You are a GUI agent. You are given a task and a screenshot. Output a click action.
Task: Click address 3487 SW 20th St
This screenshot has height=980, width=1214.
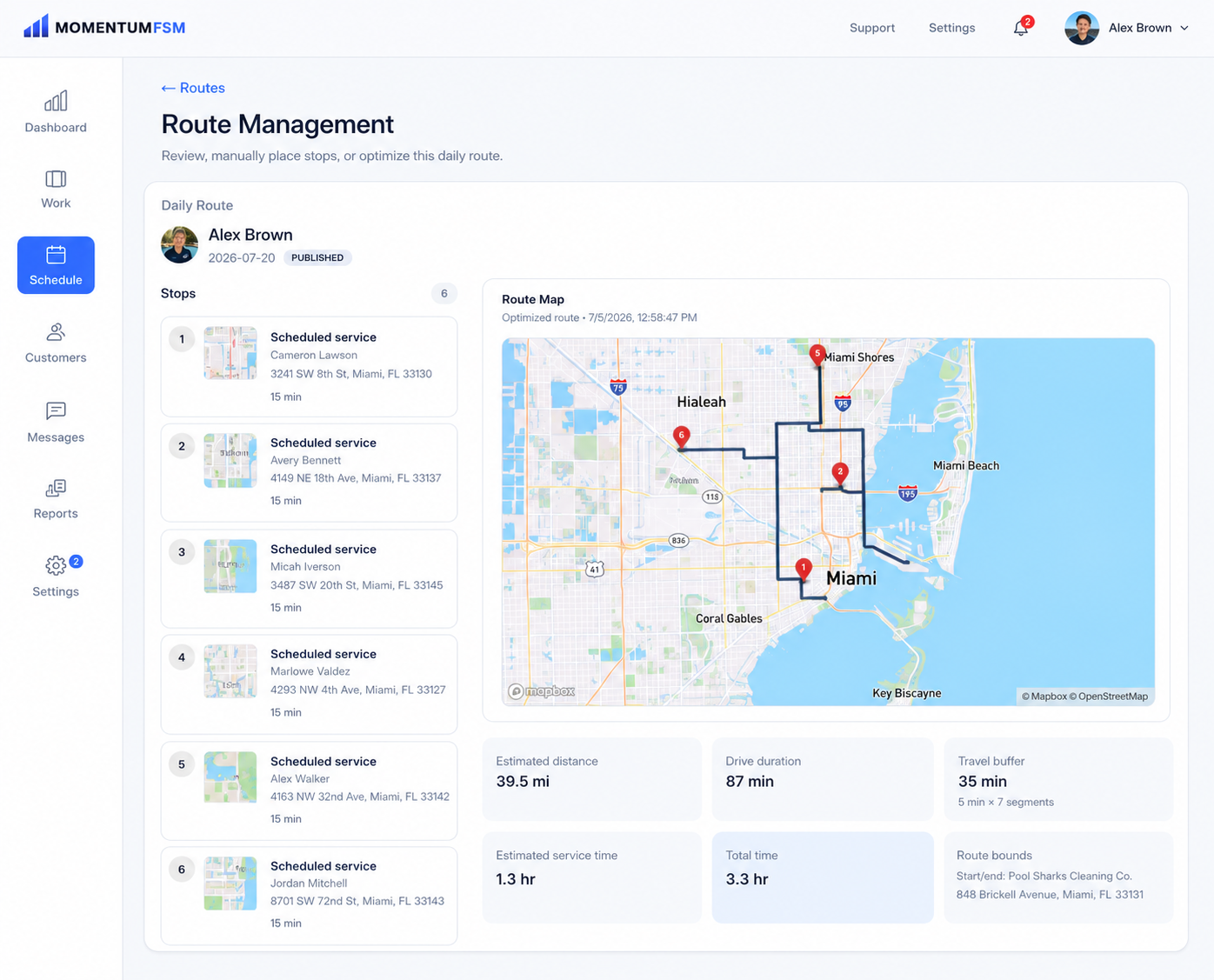point(357,585)
